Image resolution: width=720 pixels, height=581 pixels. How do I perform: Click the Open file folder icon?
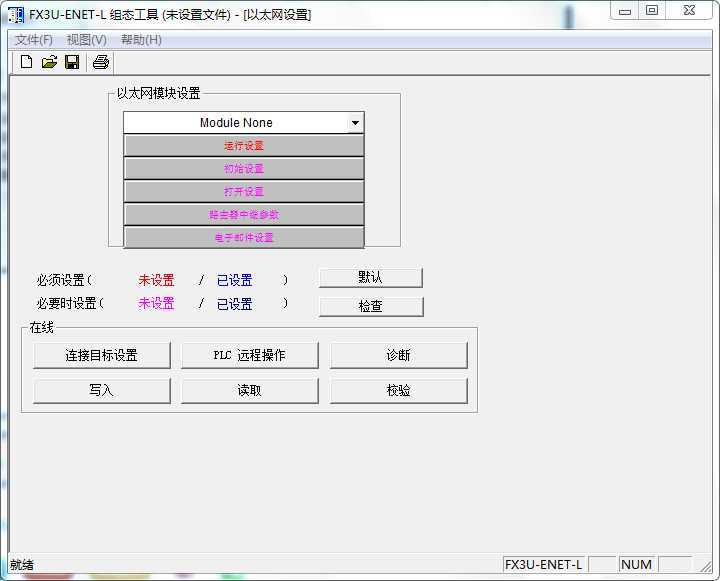click(x=49, y=62)
